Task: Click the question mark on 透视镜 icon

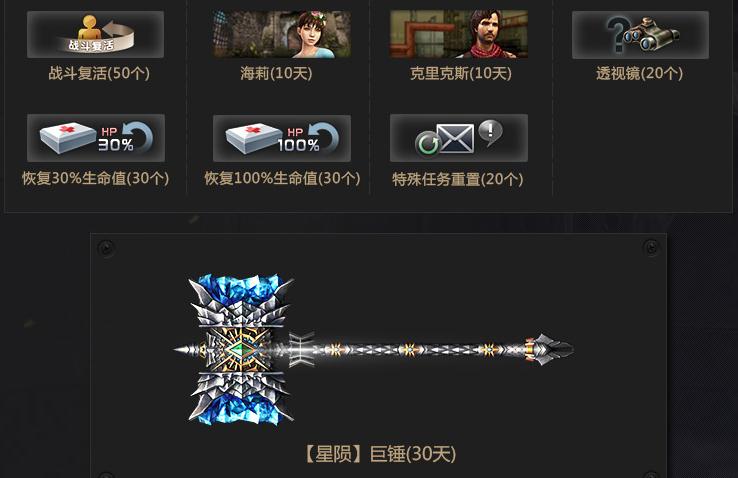Action: point(618,33)
